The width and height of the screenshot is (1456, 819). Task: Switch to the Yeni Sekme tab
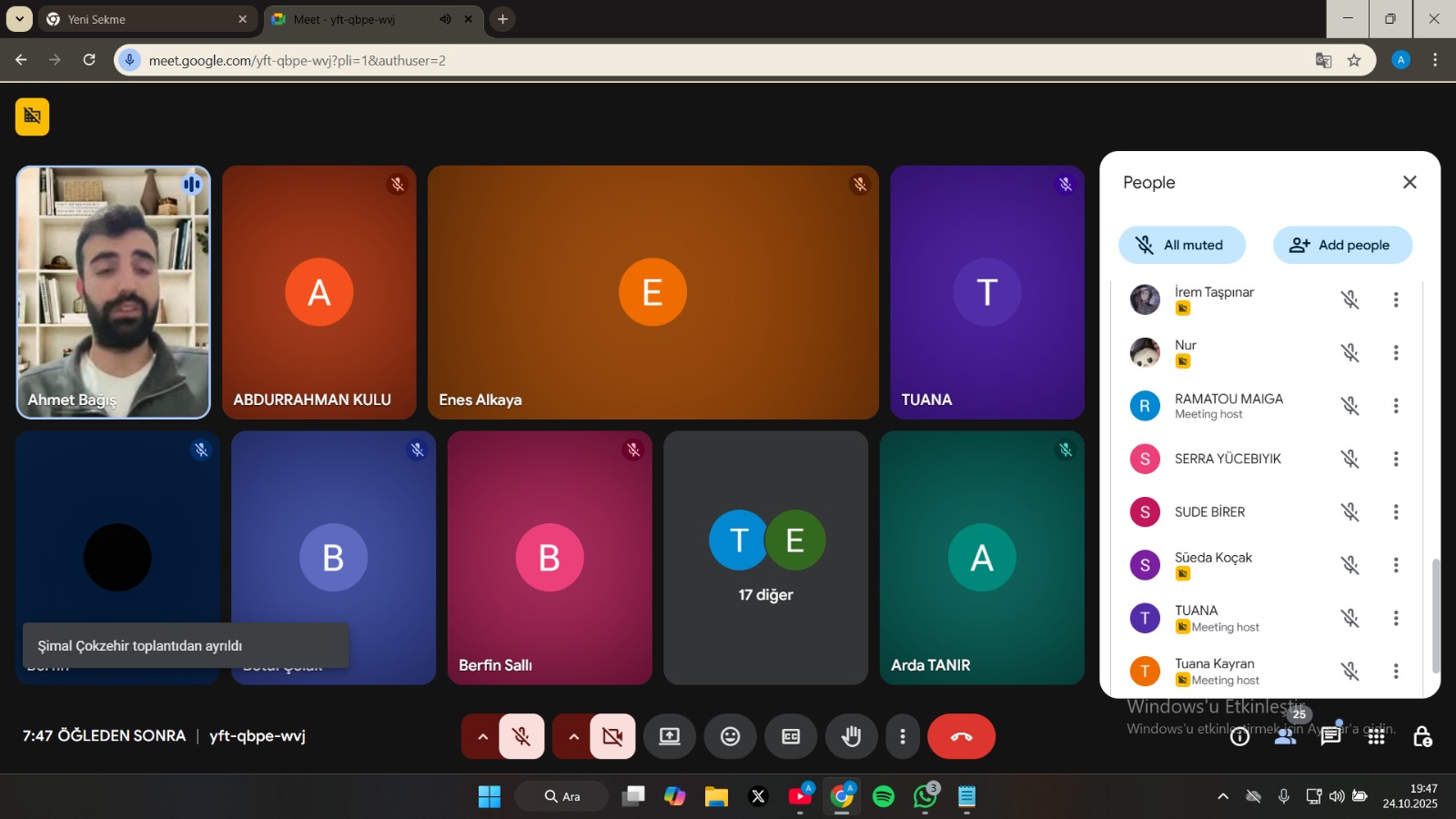pyautogui.click(x=146, y=19)
